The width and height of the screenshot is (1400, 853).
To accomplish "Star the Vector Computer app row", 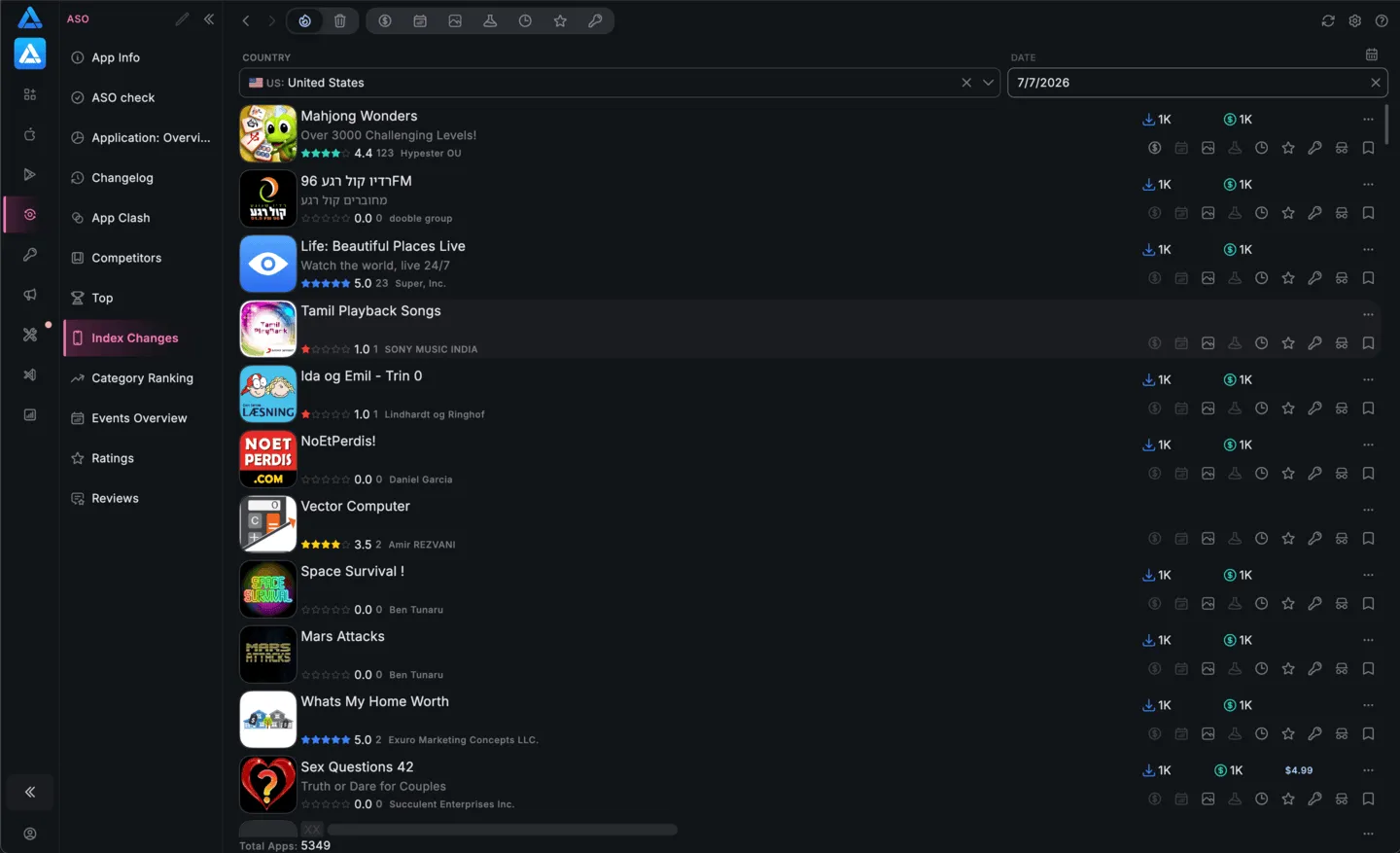I will [x=1288, y=538].
